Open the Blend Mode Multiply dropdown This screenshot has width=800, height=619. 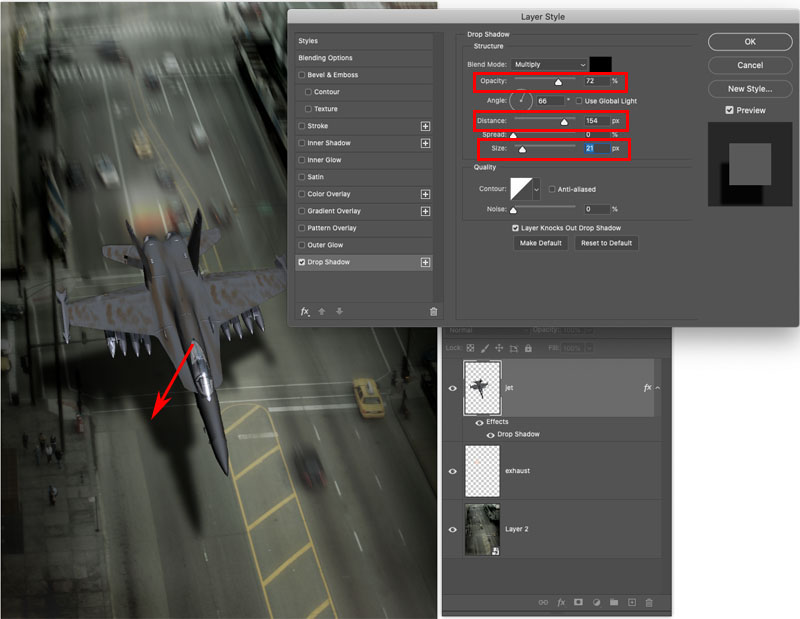click(x=549, y=64)
